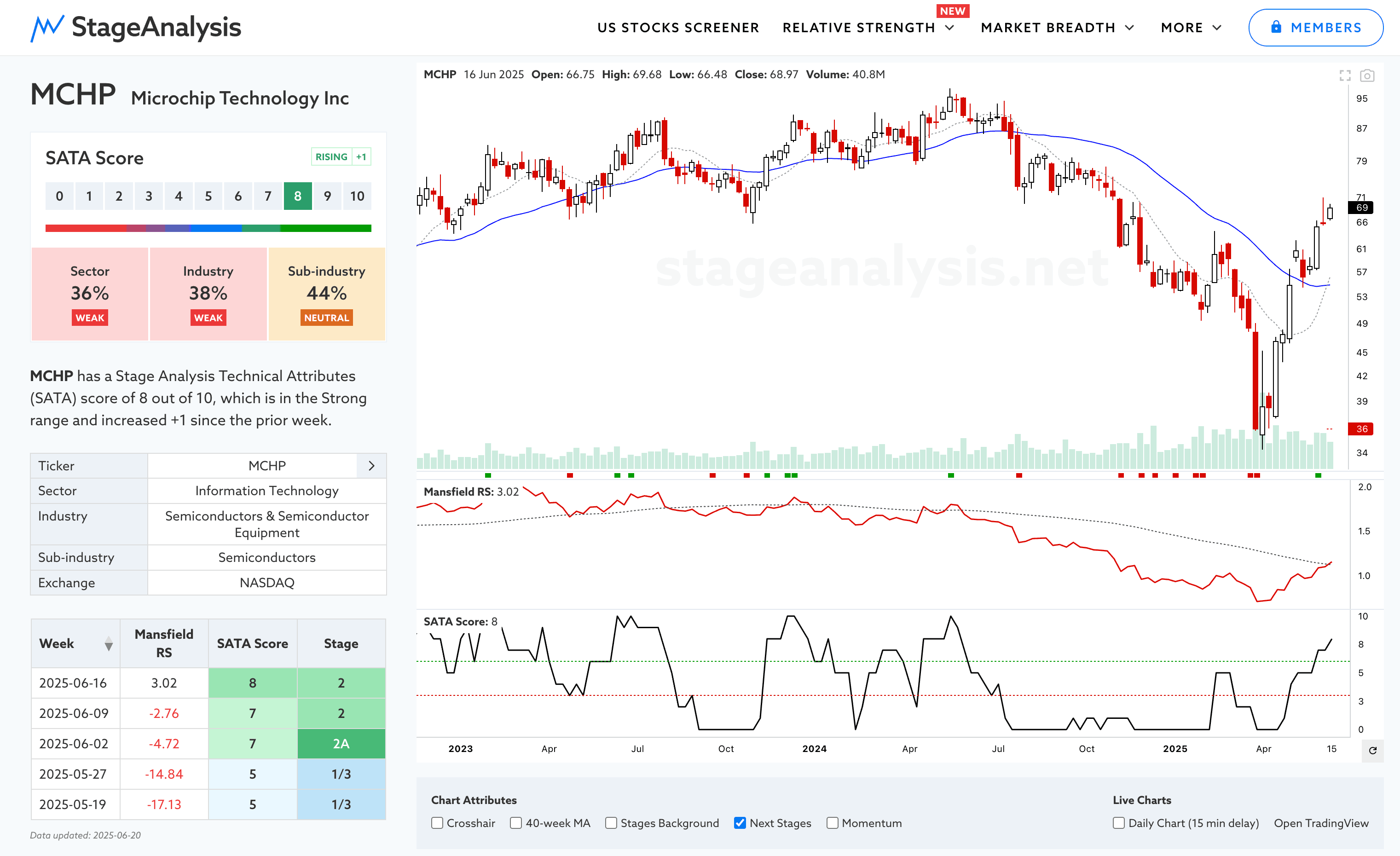Select the 2025-06-09 week row

click(x=208, y=713)
